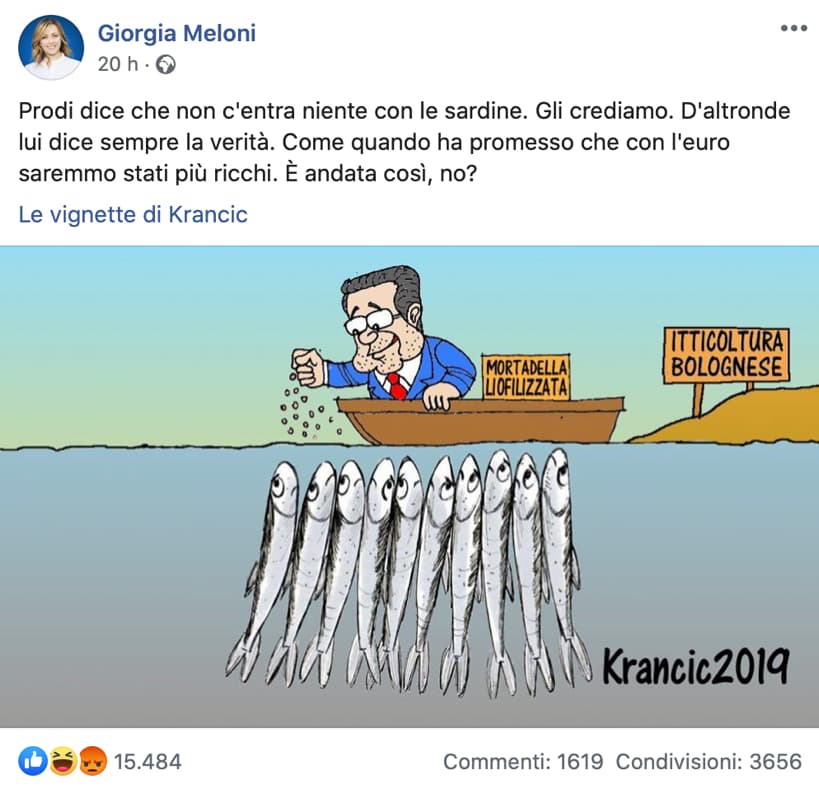The height and width of the screenshot is (789, 819).
Task: Show the Commenti: 1619 comments
Action: tap(523, 762)
